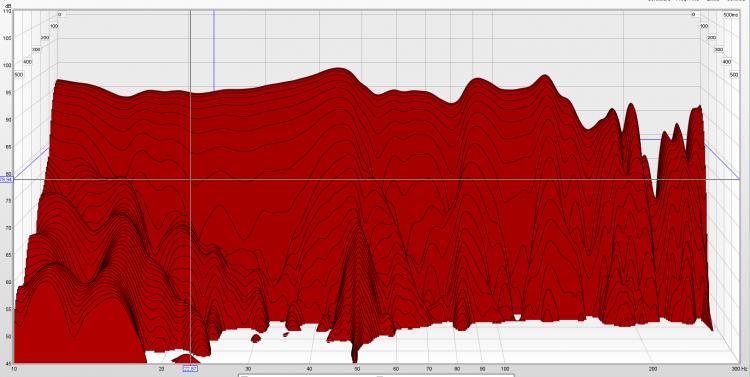
Task: Click the 45 tick at the dB axis bottom
Action: (x=8, y=364)
